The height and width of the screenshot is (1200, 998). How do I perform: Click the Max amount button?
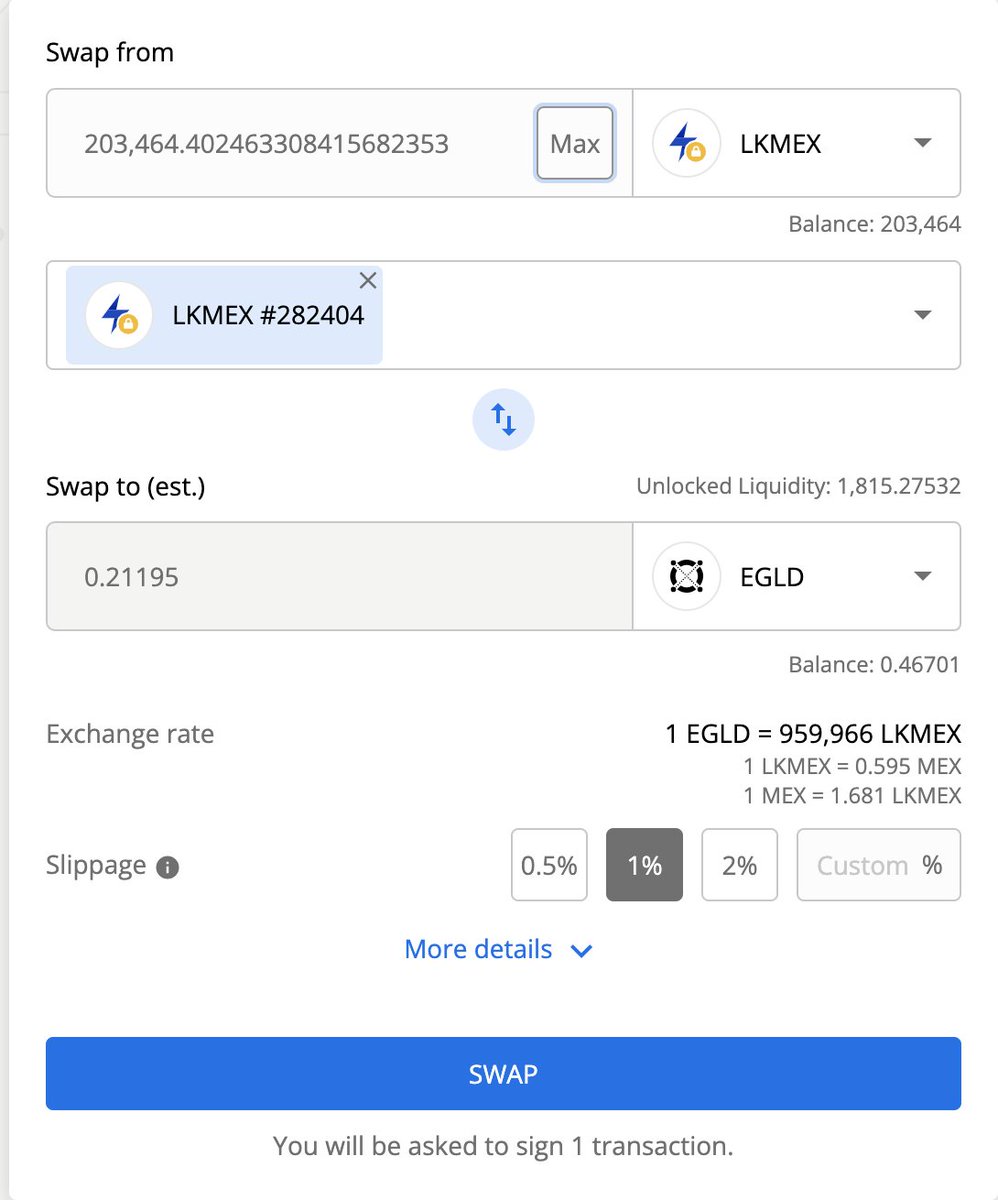575,143
